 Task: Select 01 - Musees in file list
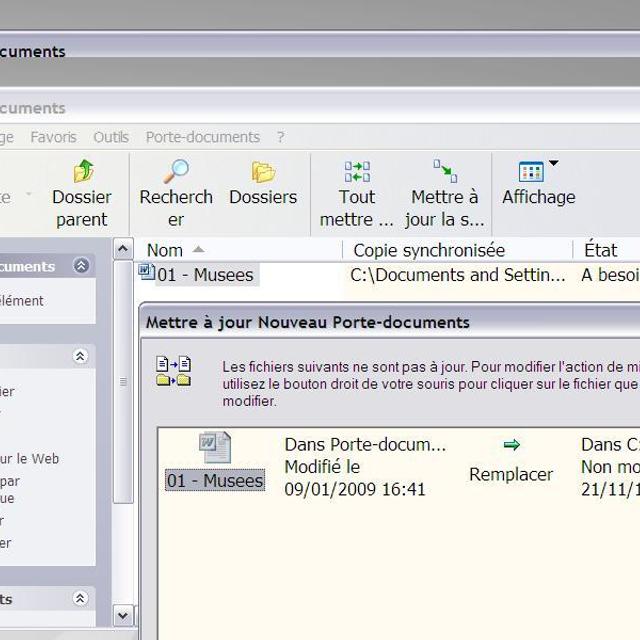(x=205, y=274)
